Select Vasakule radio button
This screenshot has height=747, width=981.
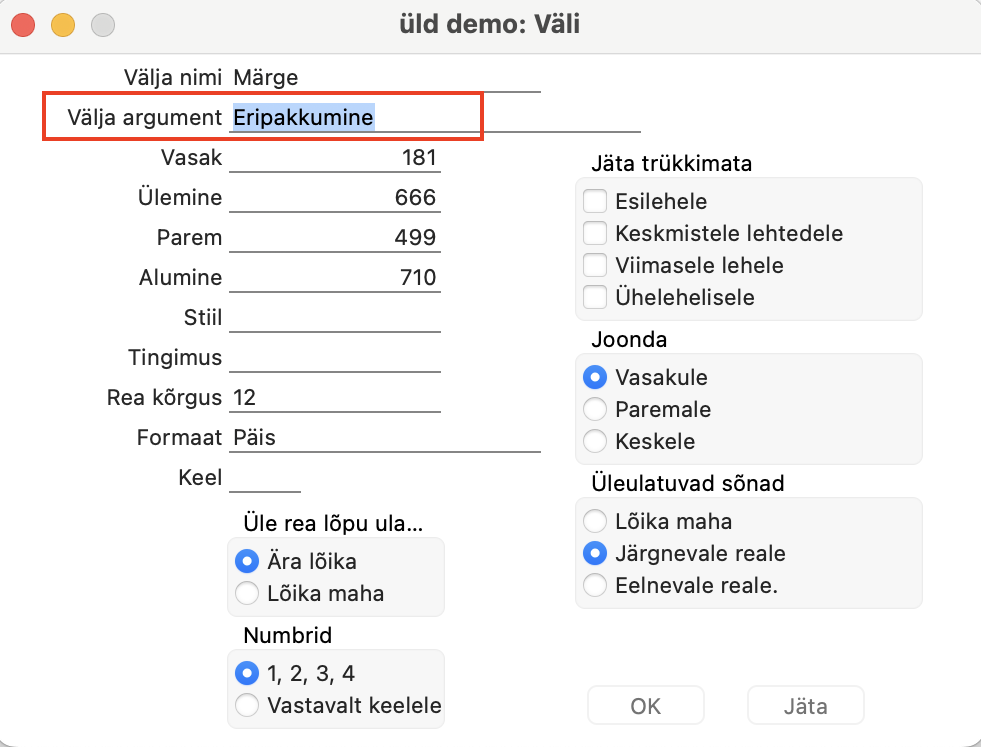pyautogui.click(x=595, y=377)
